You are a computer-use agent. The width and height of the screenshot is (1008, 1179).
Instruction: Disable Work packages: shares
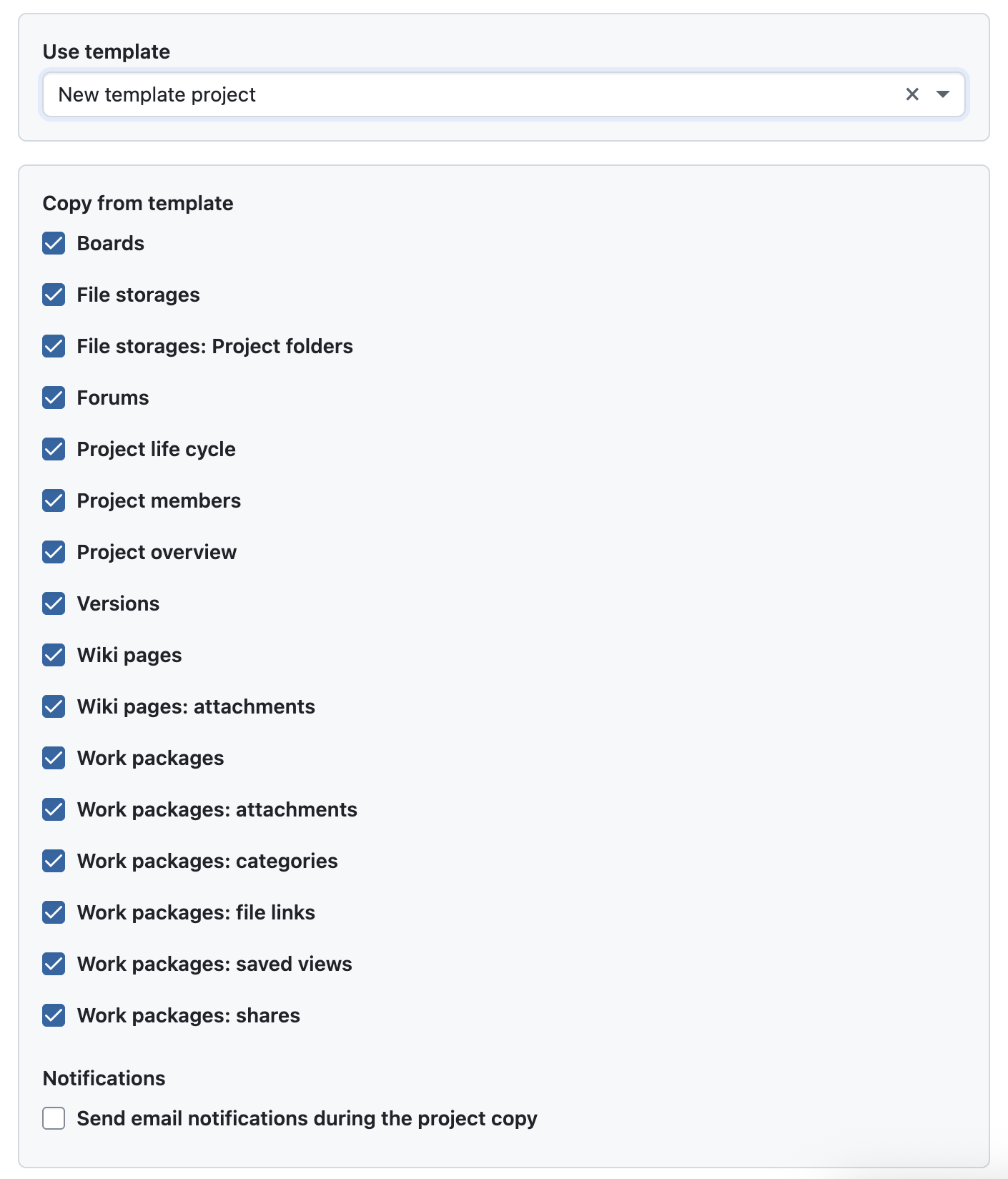(54, 1015)
